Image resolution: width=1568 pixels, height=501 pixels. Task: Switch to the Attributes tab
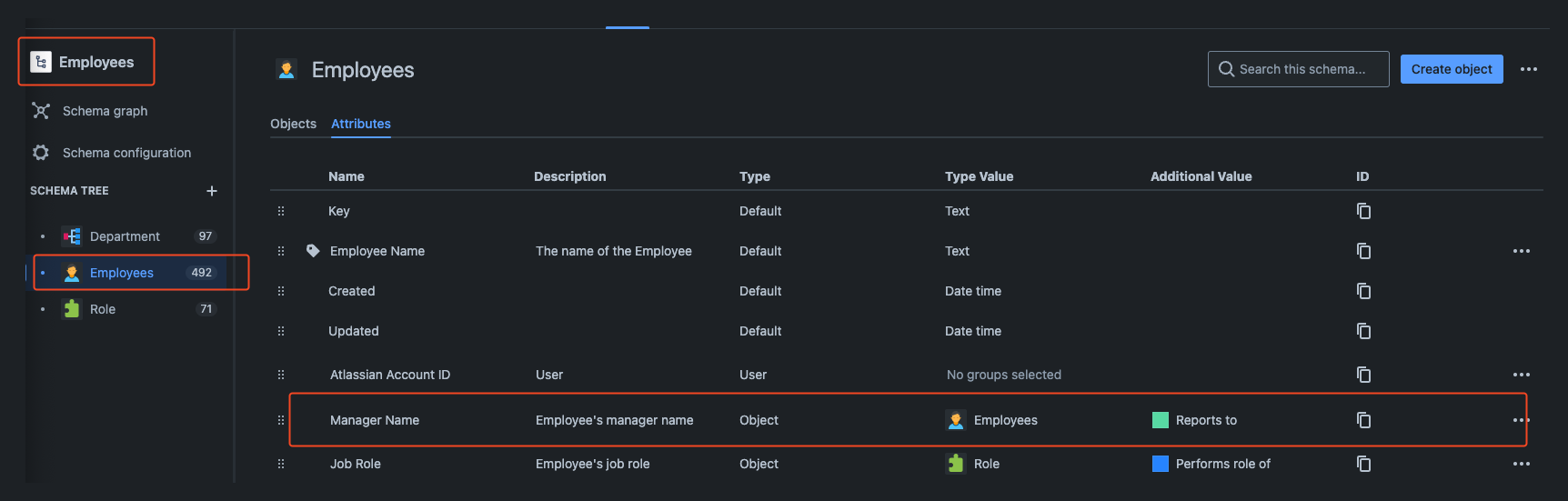[x=361, y=124]
